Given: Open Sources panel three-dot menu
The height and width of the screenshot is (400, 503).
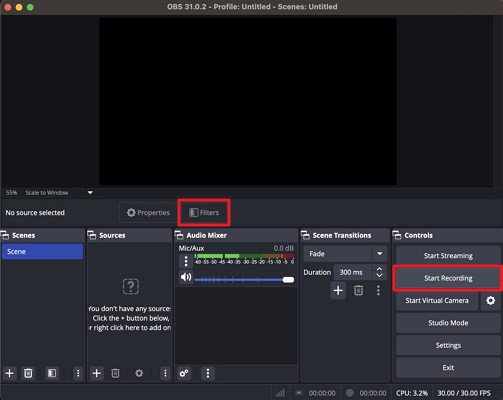Looking at the screenshot, I should click(165, 373).
